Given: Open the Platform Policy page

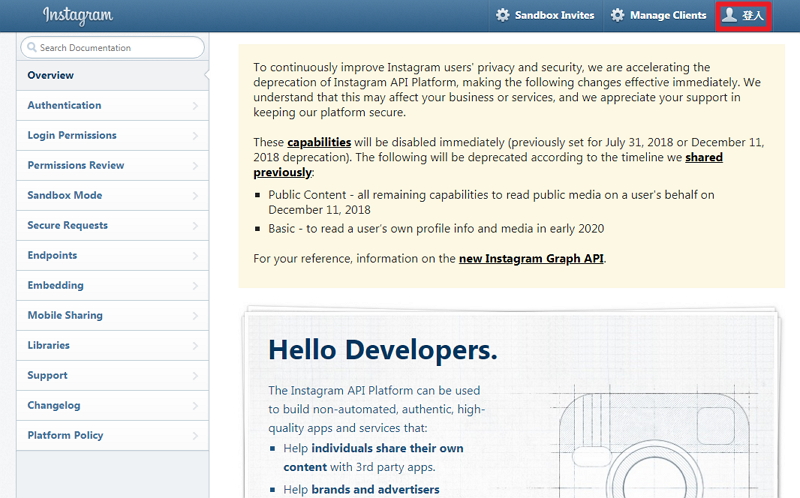Looking at the screenshot, I should tap(112, 436).
